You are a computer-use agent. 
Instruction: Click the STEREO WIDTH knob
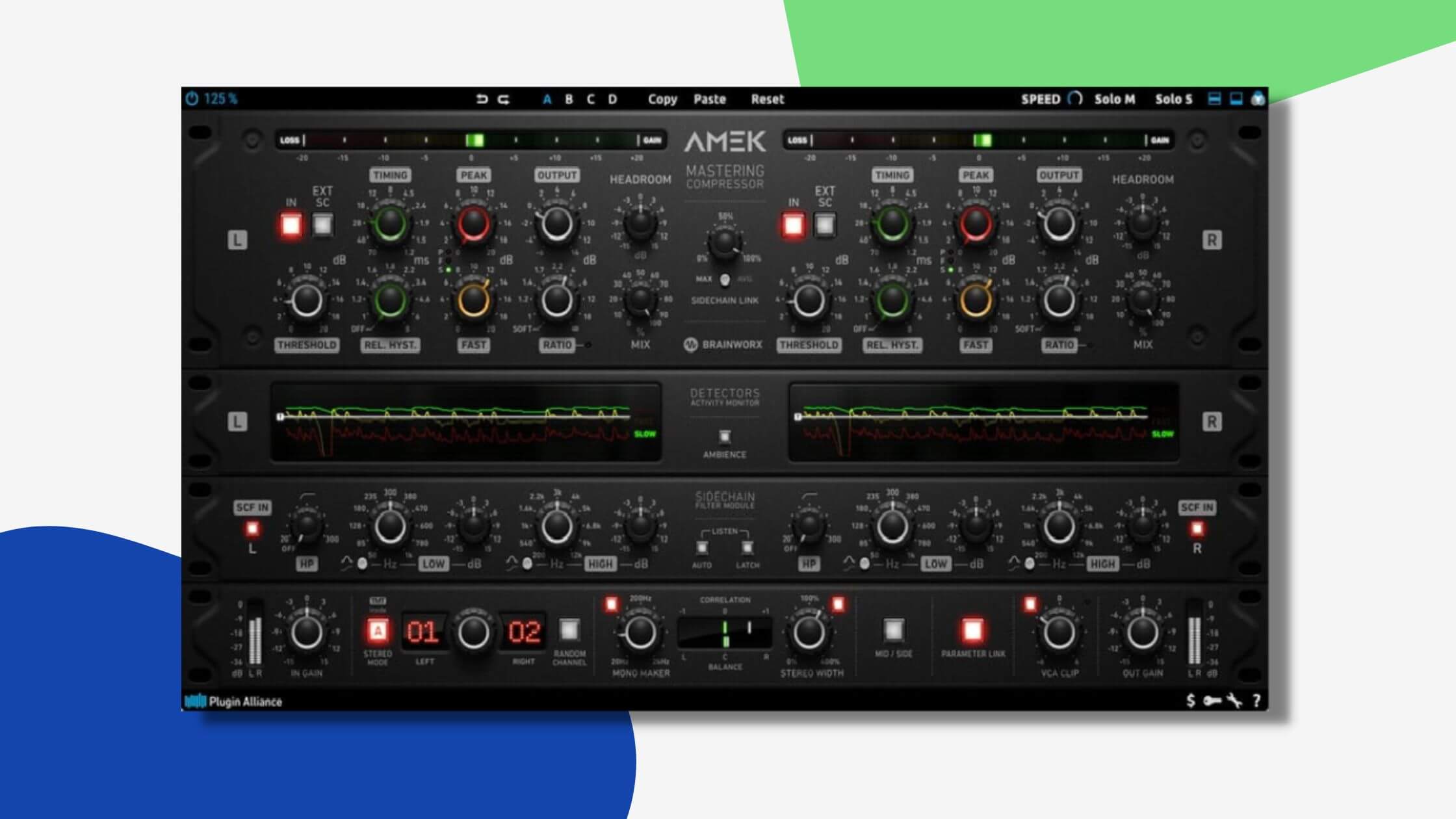click(808, 631)
